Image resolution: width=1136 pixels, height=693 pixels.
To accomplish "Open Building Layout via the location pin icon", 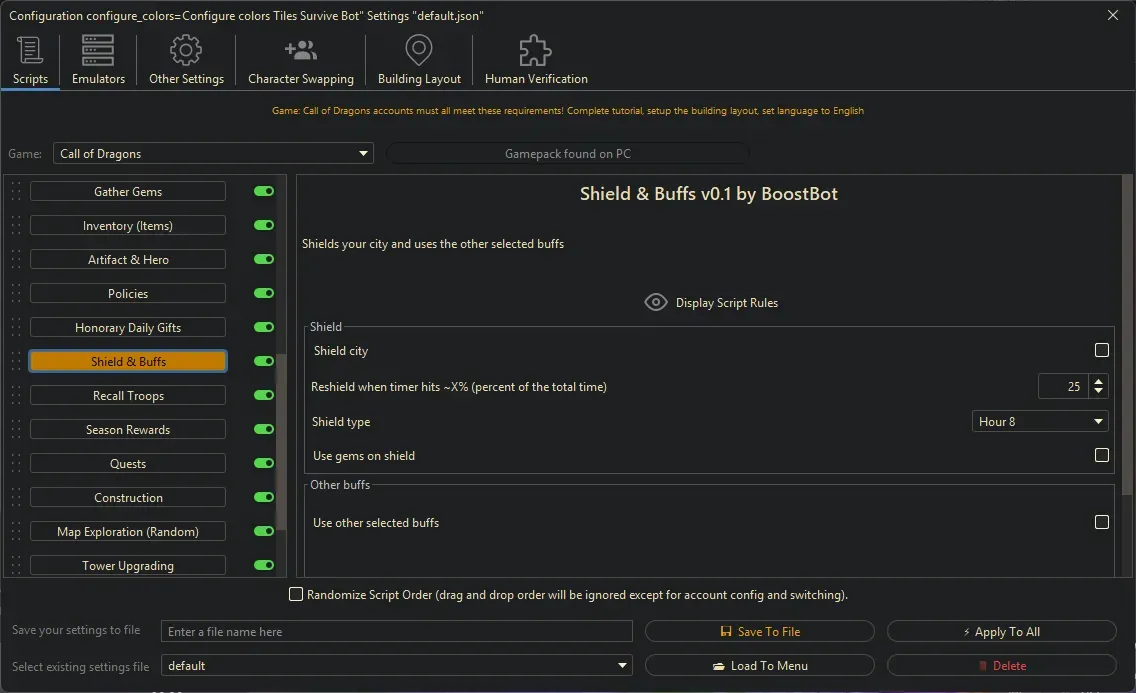I will point(418,49).
